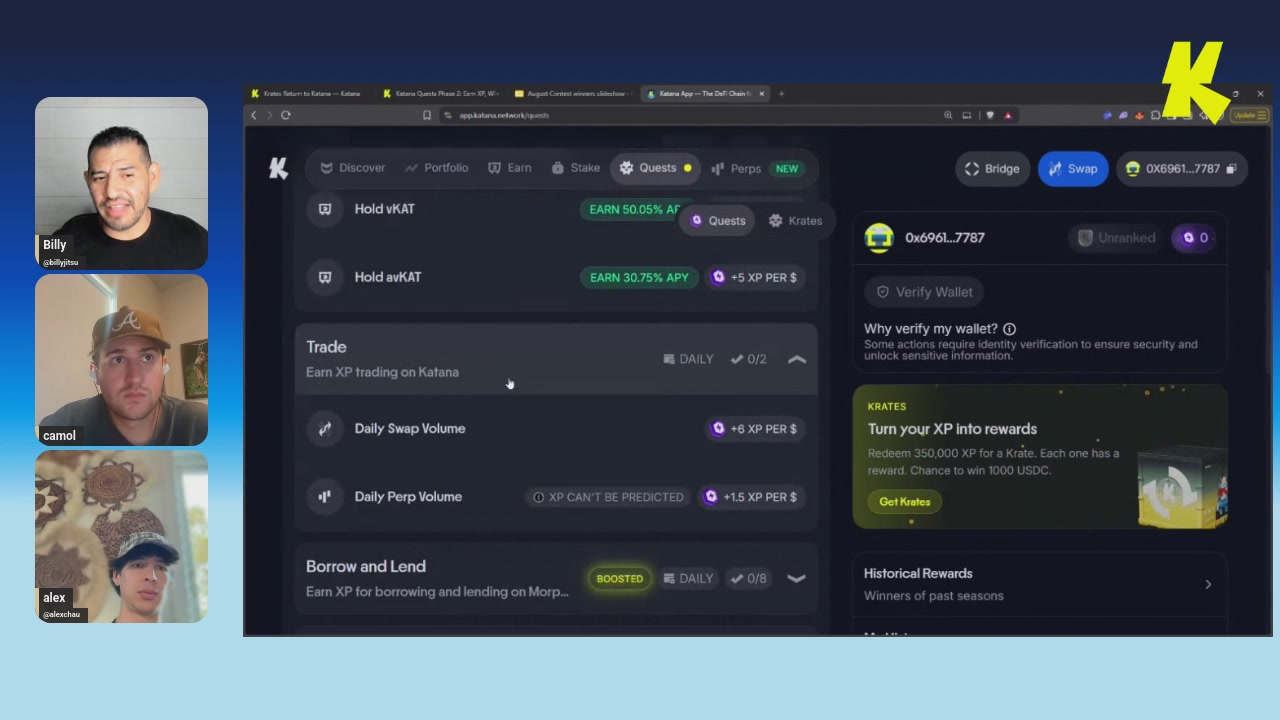The height and width of the screenshot is (720, 1280).
Task: Copy the wallet address using the copy icon
Action: (x=1231, y=169)
